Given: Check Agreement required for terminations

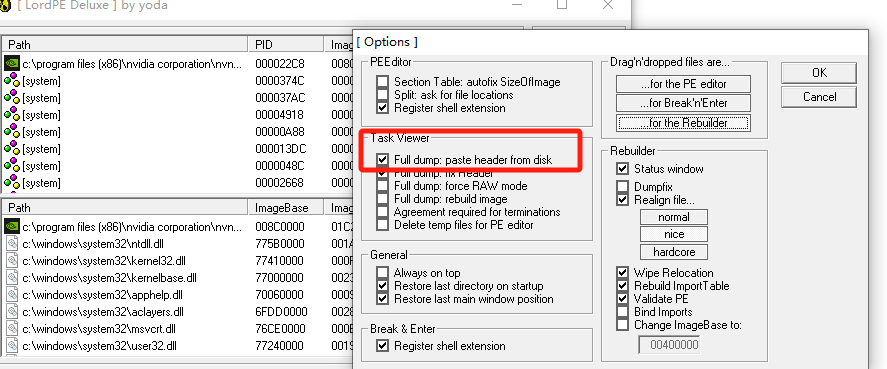Looking at the screenshot, I should 383,212.
